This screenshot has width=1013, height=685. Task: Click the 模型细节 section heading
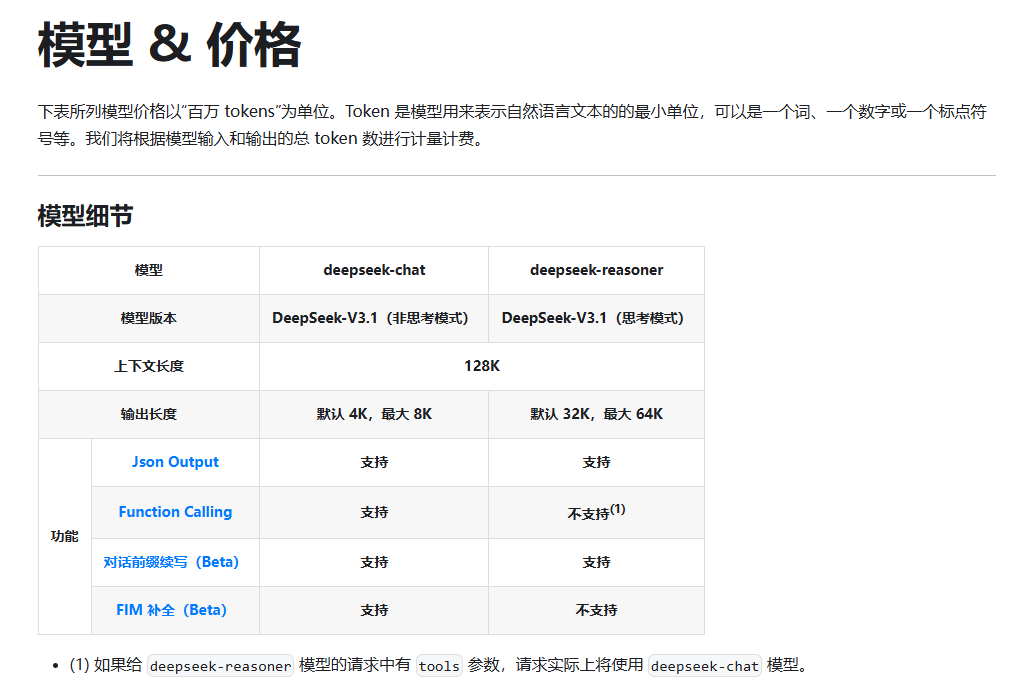click(x=85, y=216)
